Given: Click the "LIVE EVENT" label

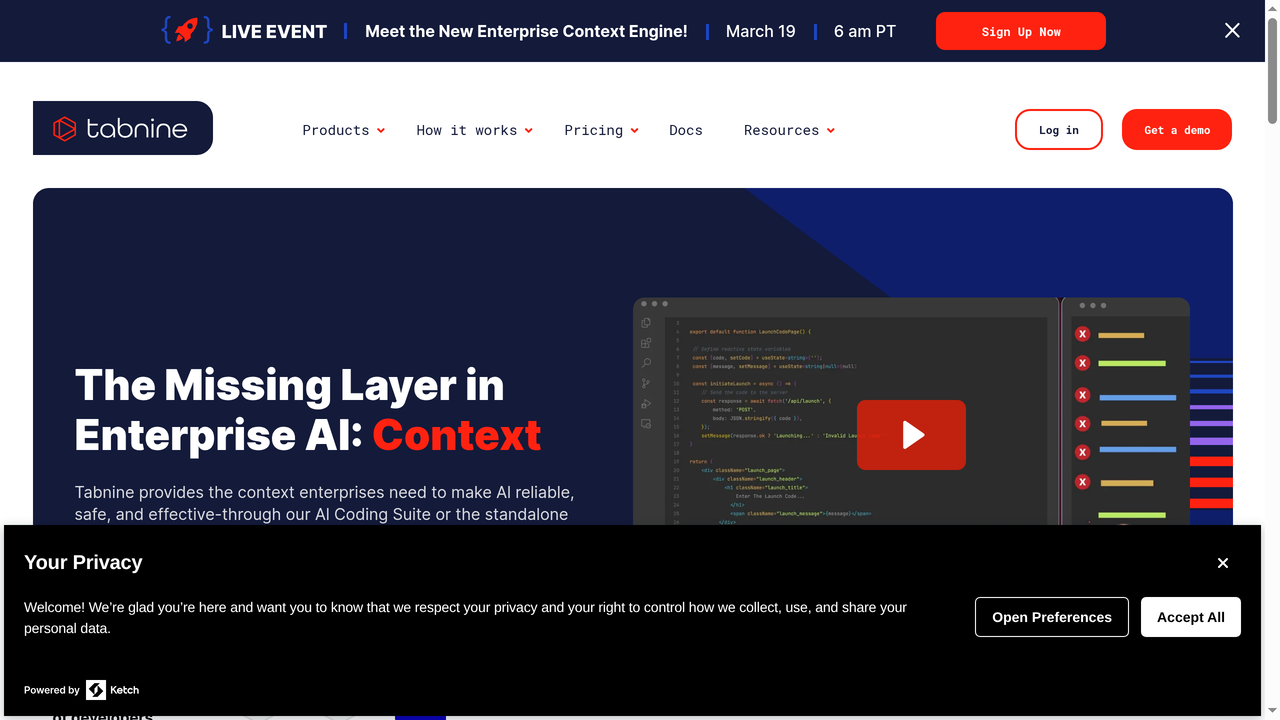Looking at the screenshot, I should pos(274,31).
